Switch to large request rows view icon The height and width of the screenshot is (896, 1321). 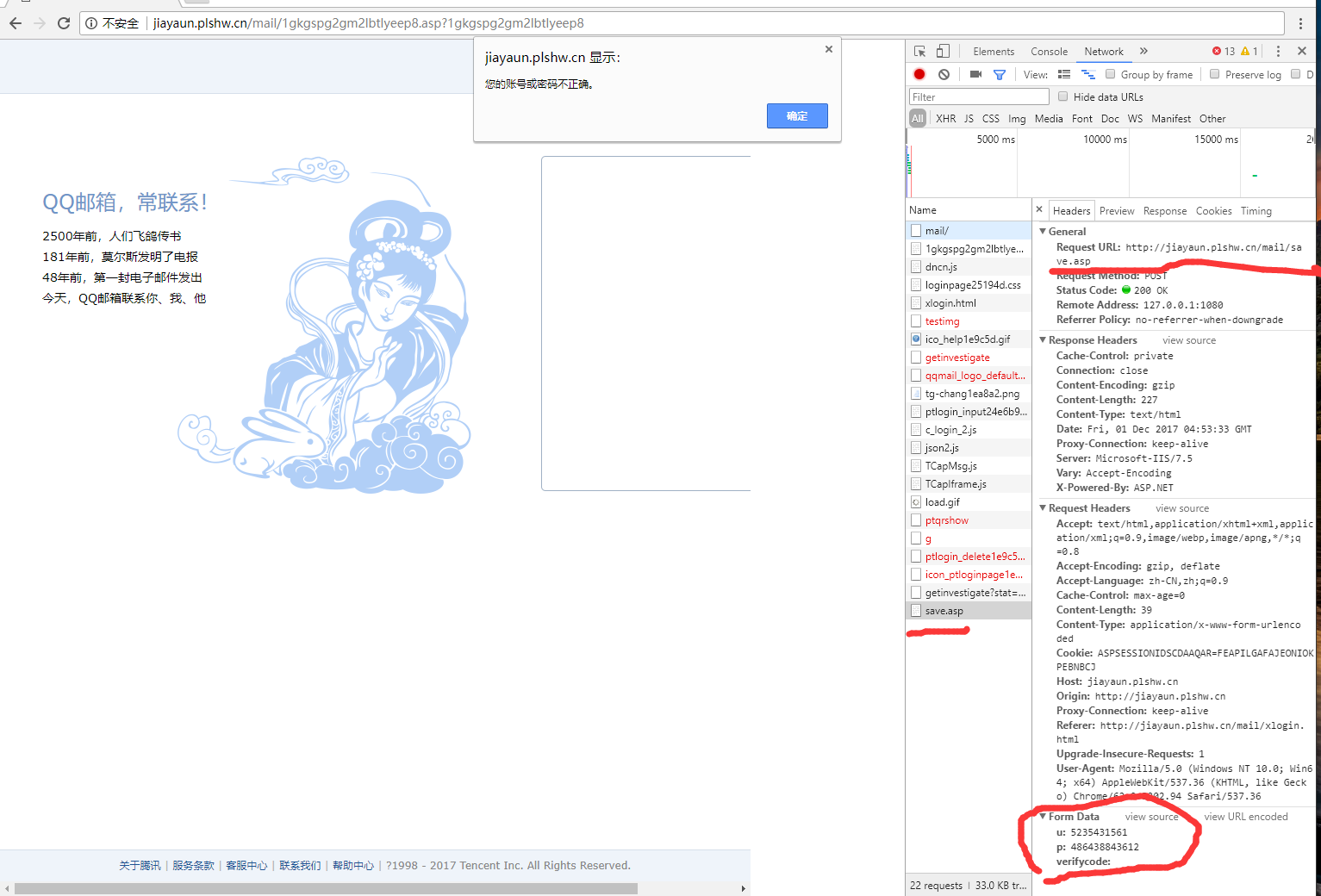(x=1064, y=74)
